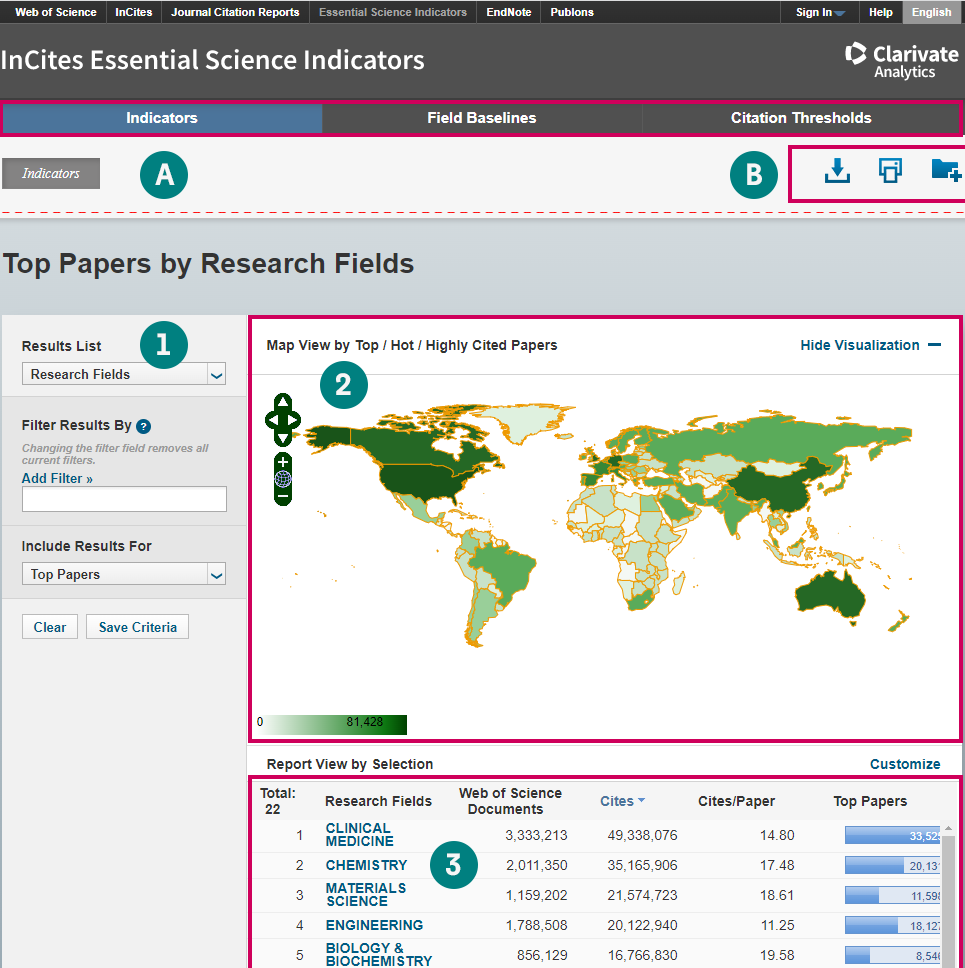Image resolution: width=965 pixels, height=968 pixels.
Task: Open Journal Citation Reports menu item
Action: click(x=235, y=12)
